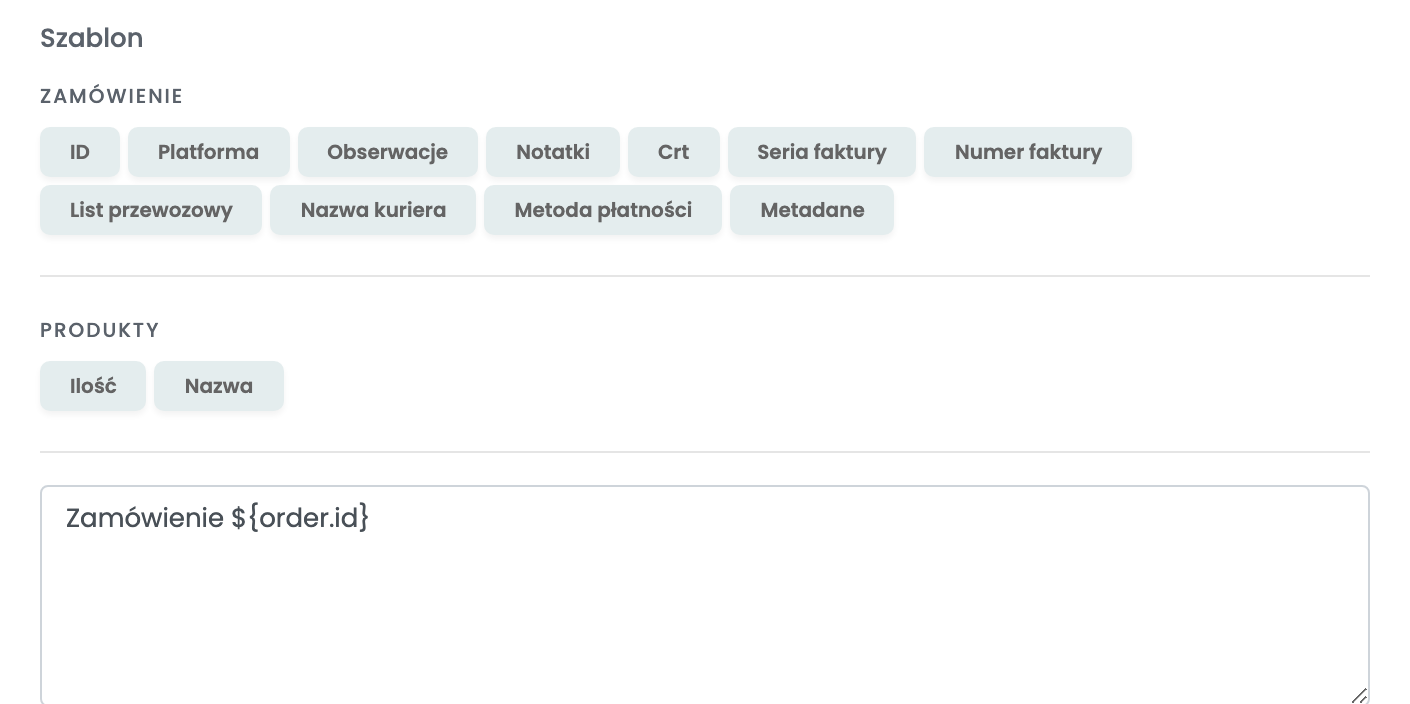Insert the Ilość product variable

tap(93, 386)
